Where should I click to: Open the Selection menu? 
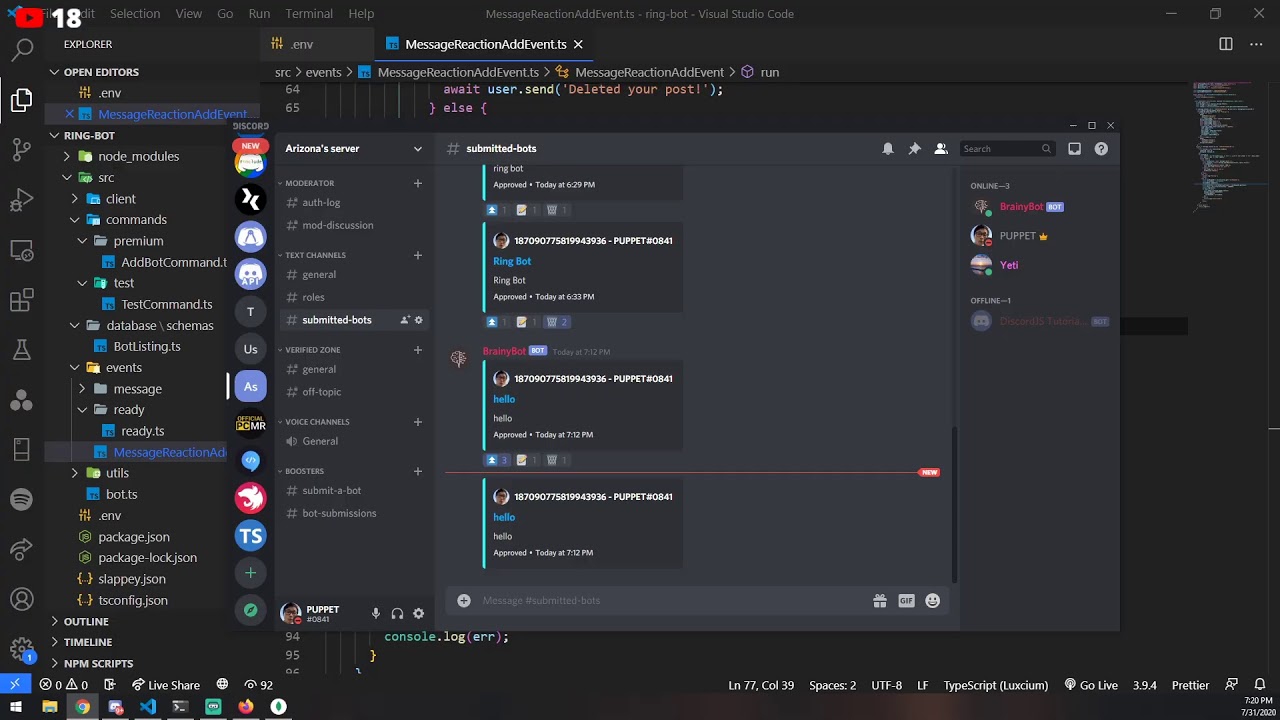135,14
